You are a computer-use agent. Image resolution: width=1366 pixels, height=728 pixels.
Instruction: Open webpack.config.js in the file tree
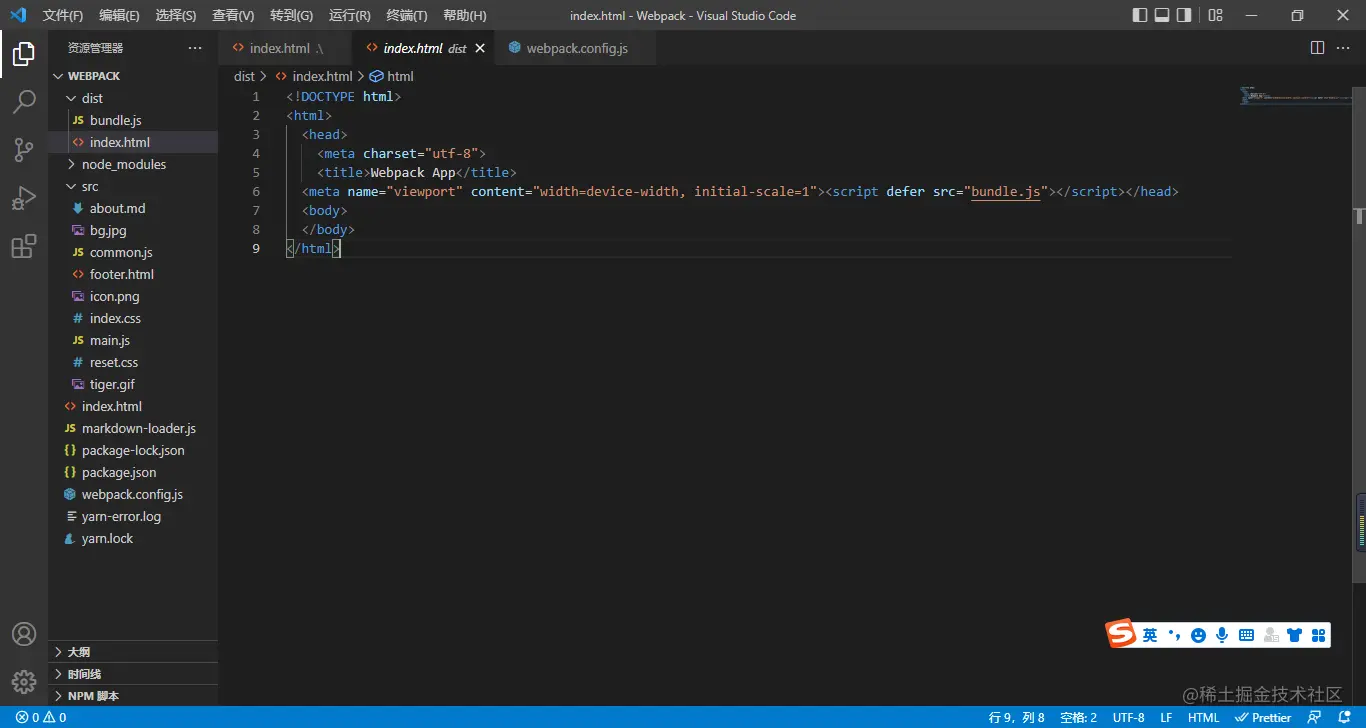click(x=133, y=494)
